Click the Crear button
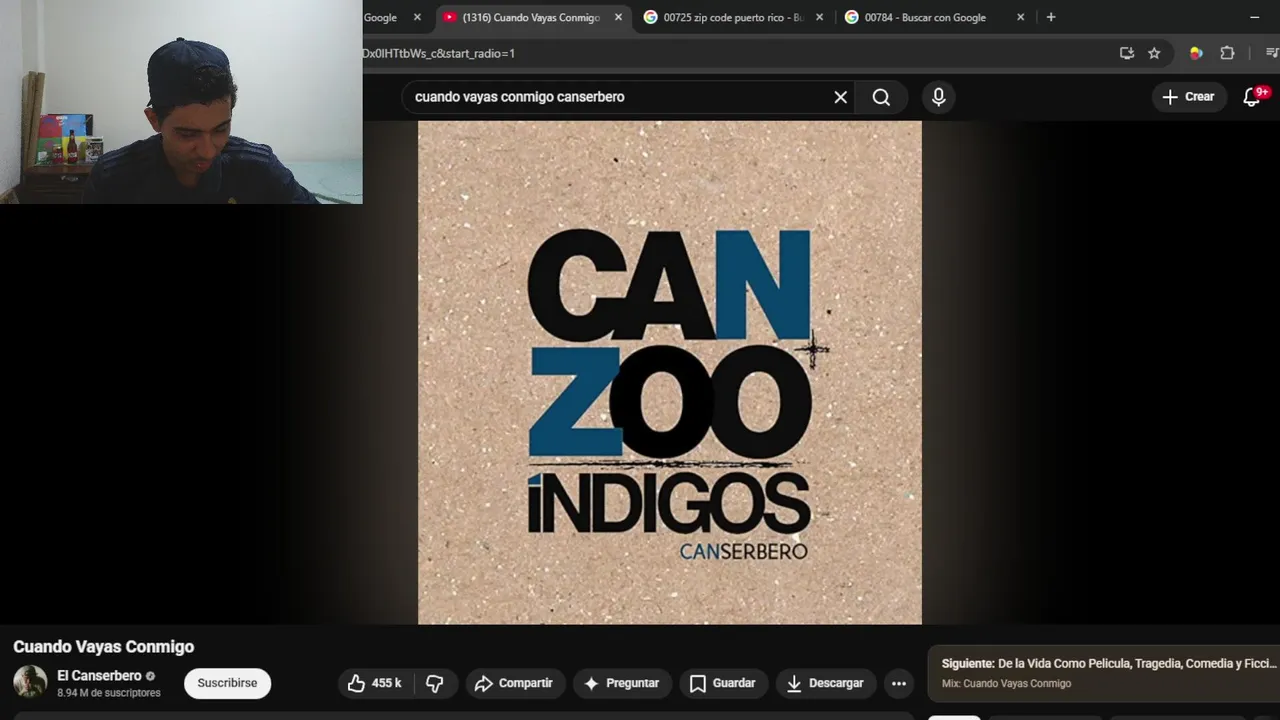The width and height of the screenshot is (1280, 720). [x=1188, y=97]
